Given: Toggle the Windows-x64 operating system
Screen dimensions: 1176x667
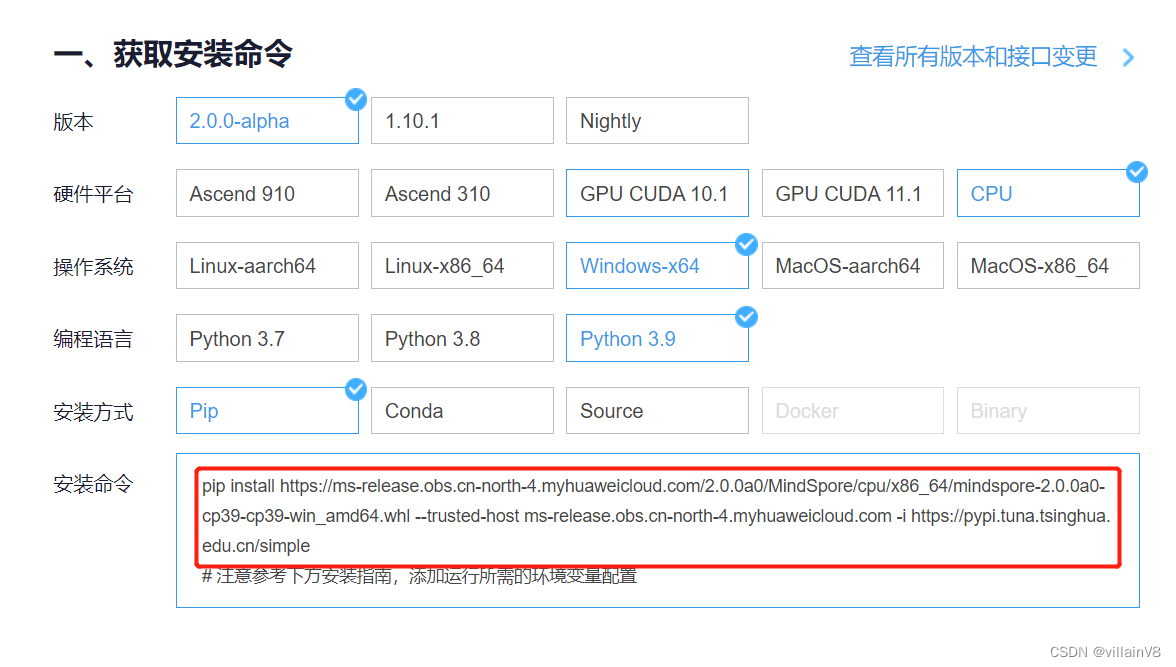Looking at the screenshot, I should click(657, 265).
